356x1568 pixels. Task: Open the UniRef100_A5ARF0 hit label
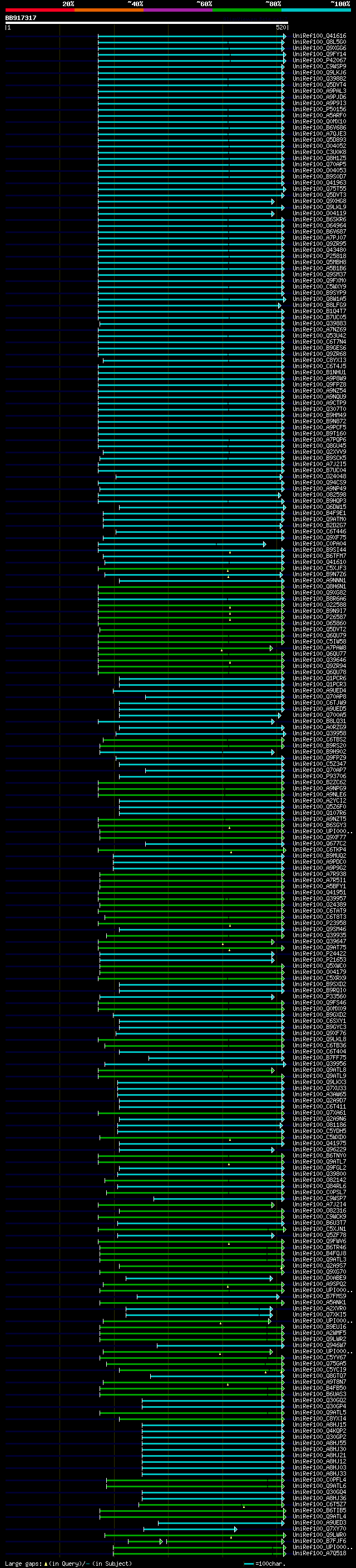[x=319, y=115]
